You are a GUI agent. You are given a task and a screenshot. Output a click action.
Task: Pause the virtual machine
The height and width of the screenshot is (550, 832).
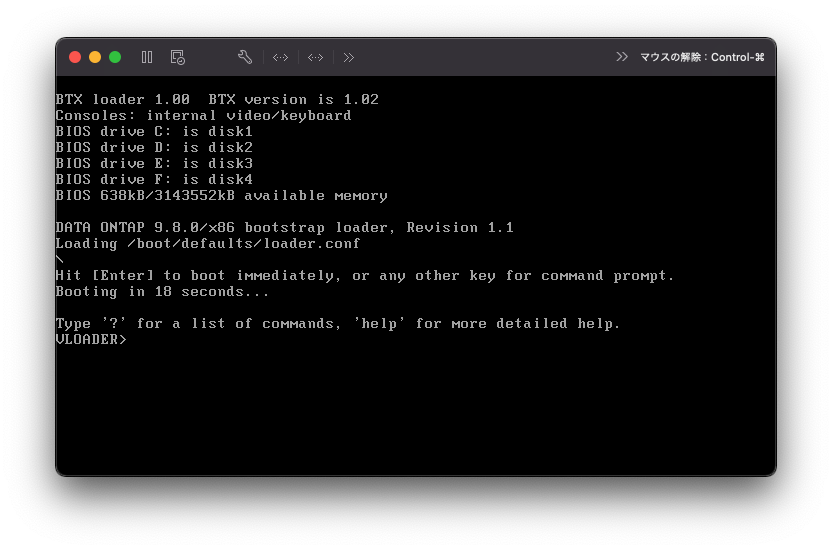(x=147, y=57)
